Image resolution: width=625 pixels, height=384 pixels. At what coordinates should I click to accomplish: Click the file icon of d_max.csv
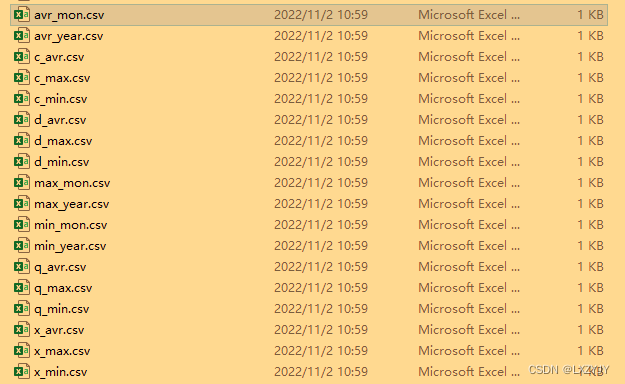(22, 141)
